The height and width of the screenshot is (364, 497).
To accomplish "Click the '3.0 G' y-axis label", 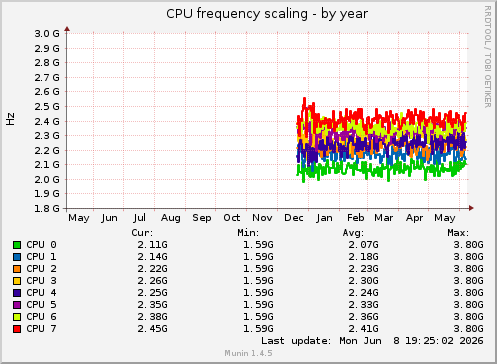I will (47, 34).
